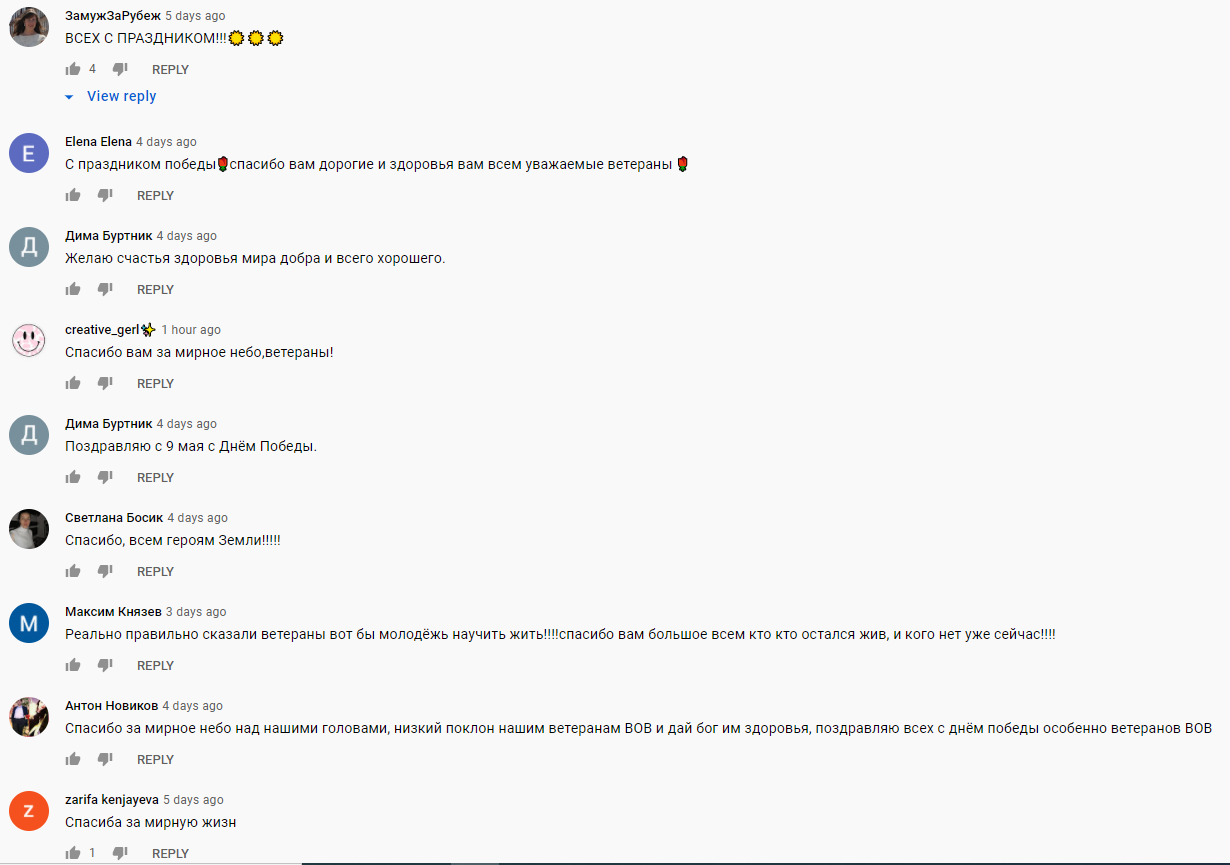The image size is (1230, 865).
Task: Like zarifa kenjayeva's comment
Action: [73, 853]
